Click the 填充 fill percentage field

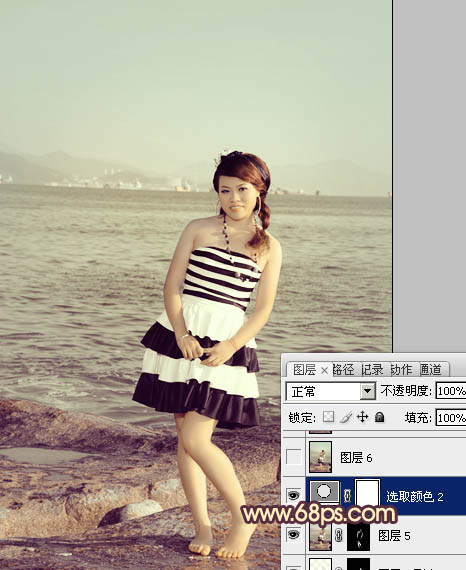[451, 417]
